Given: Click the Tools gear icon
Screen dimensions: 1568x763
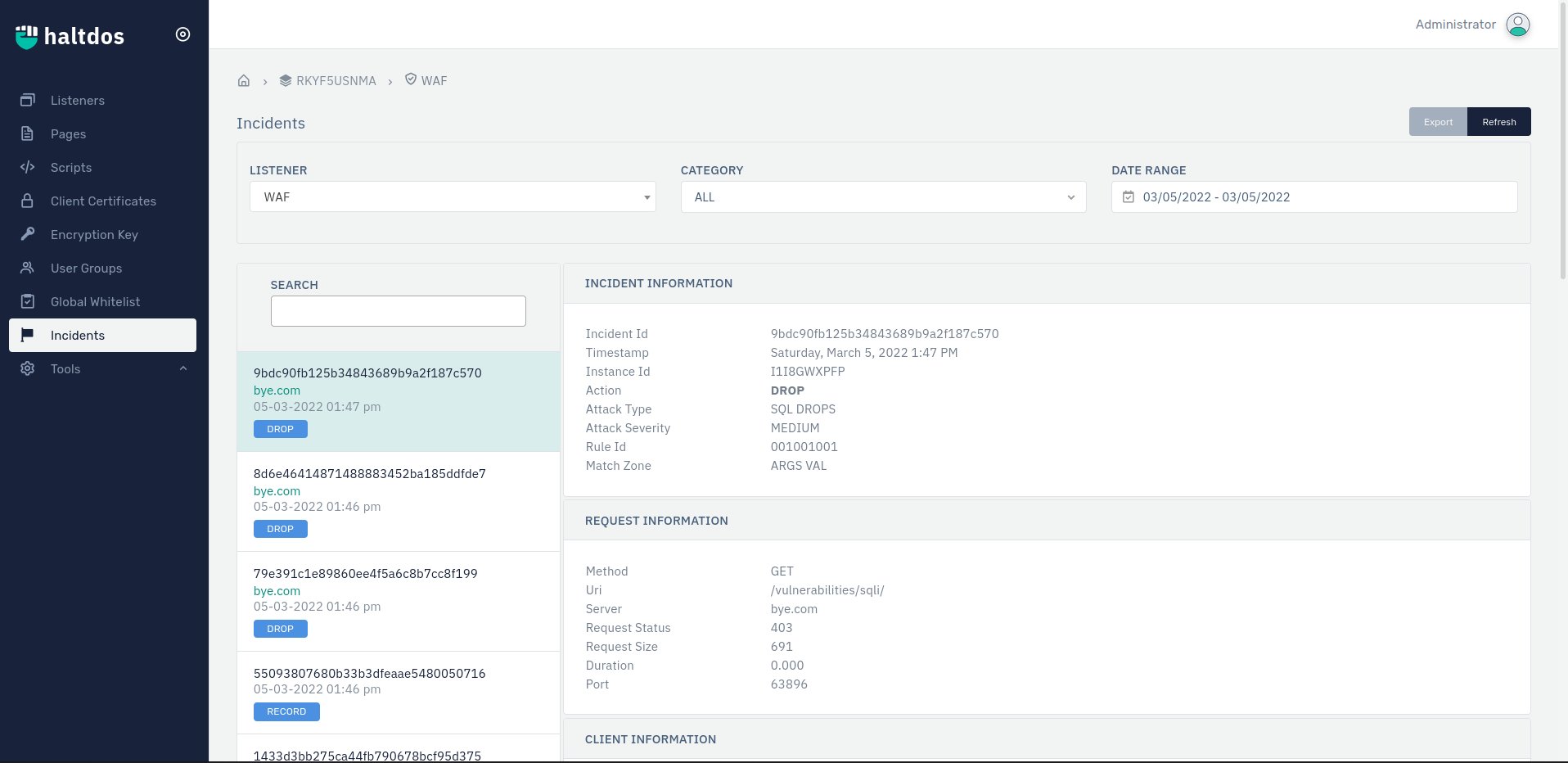Looking at the screenshot, I should [x=28, y=368].
